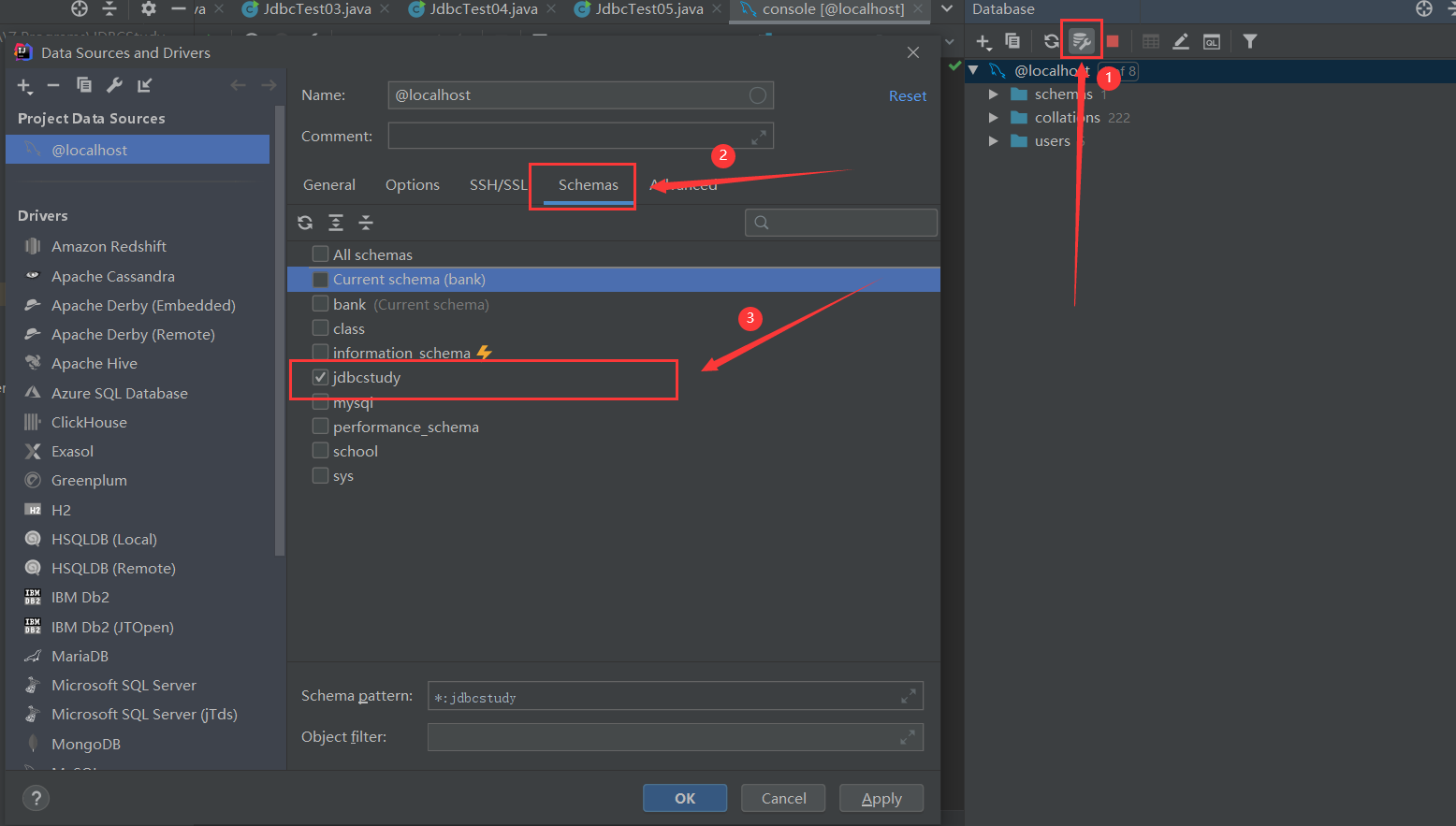Click the OK button
1456x826 pixels.
685,798
